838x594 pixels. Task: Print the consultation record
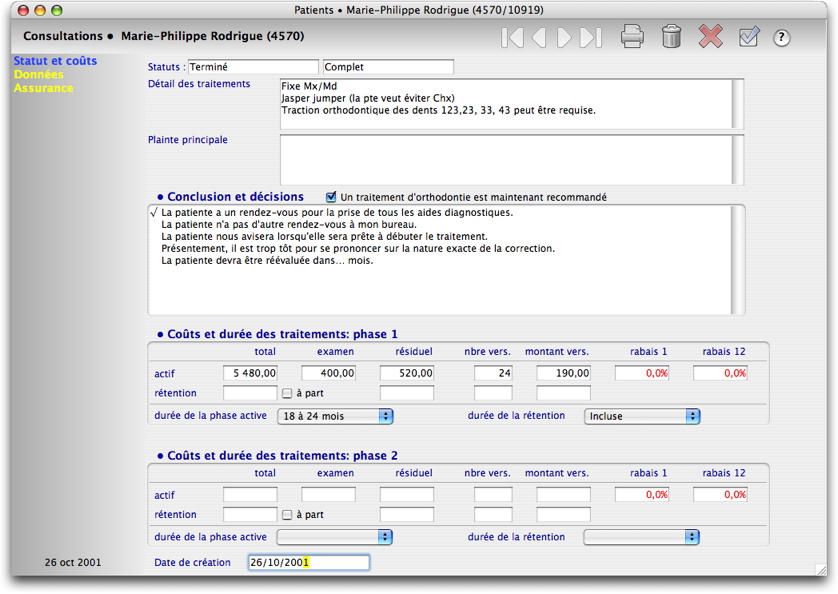[632, 37]
